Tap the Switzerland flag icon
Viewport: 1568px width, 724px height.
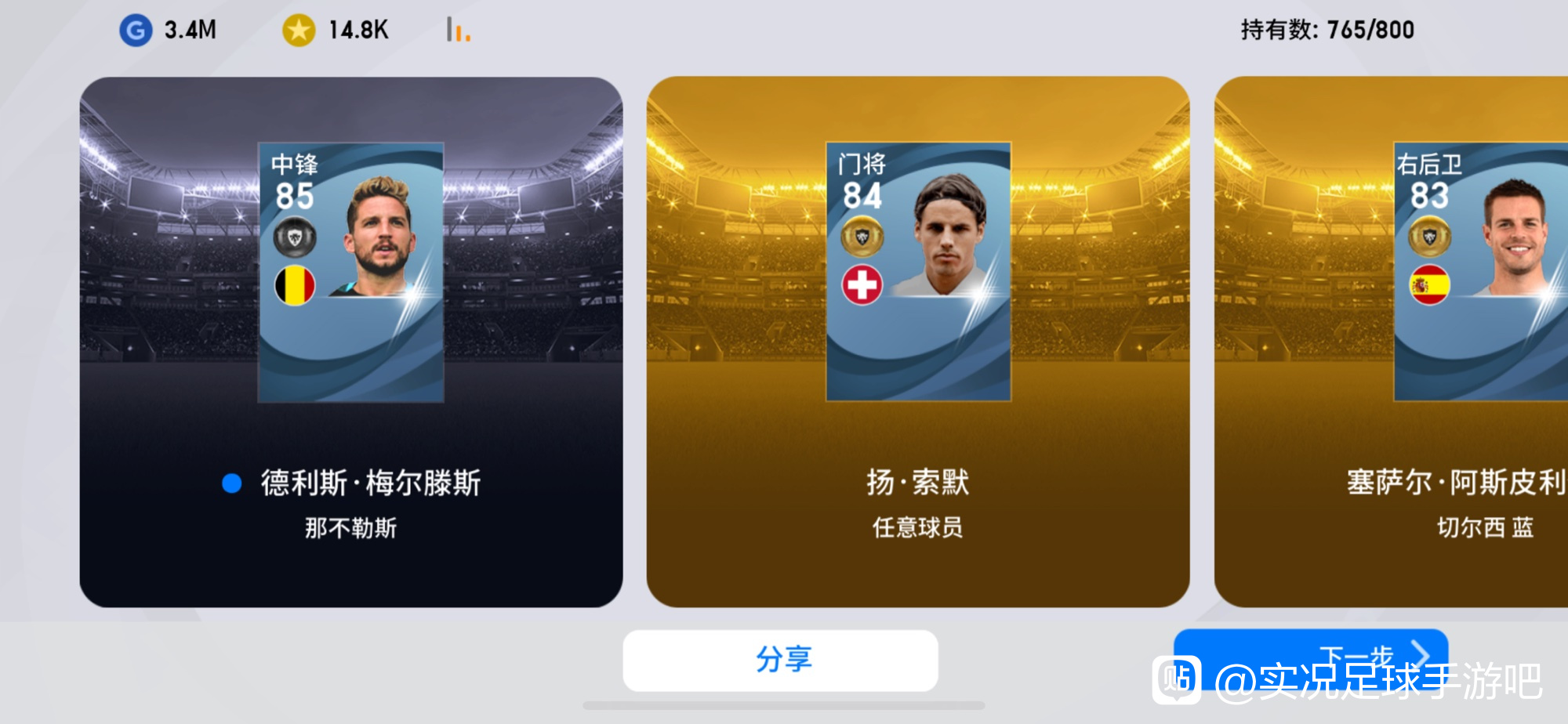tap(862, 285)
